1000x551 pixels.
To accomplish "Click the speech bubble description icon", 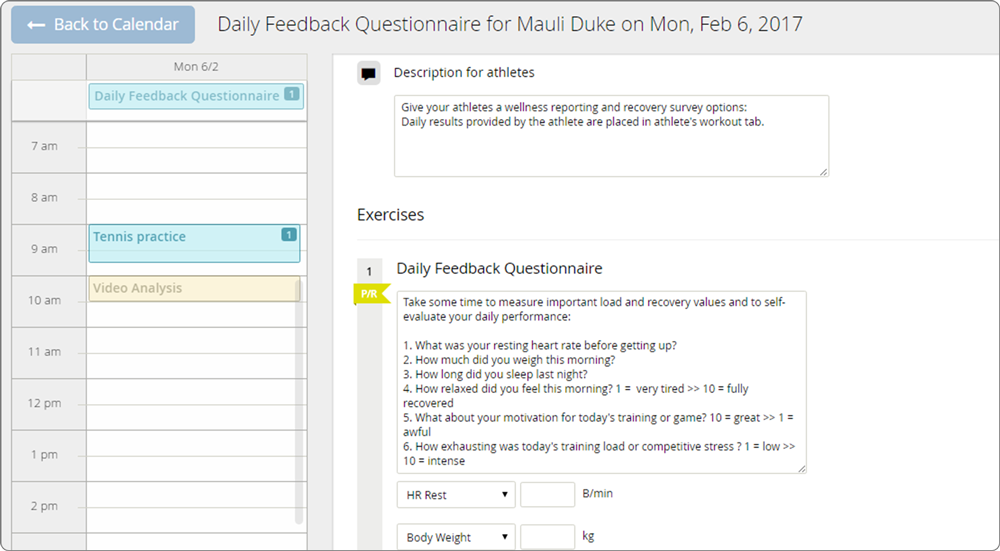I will click(369, 73).
